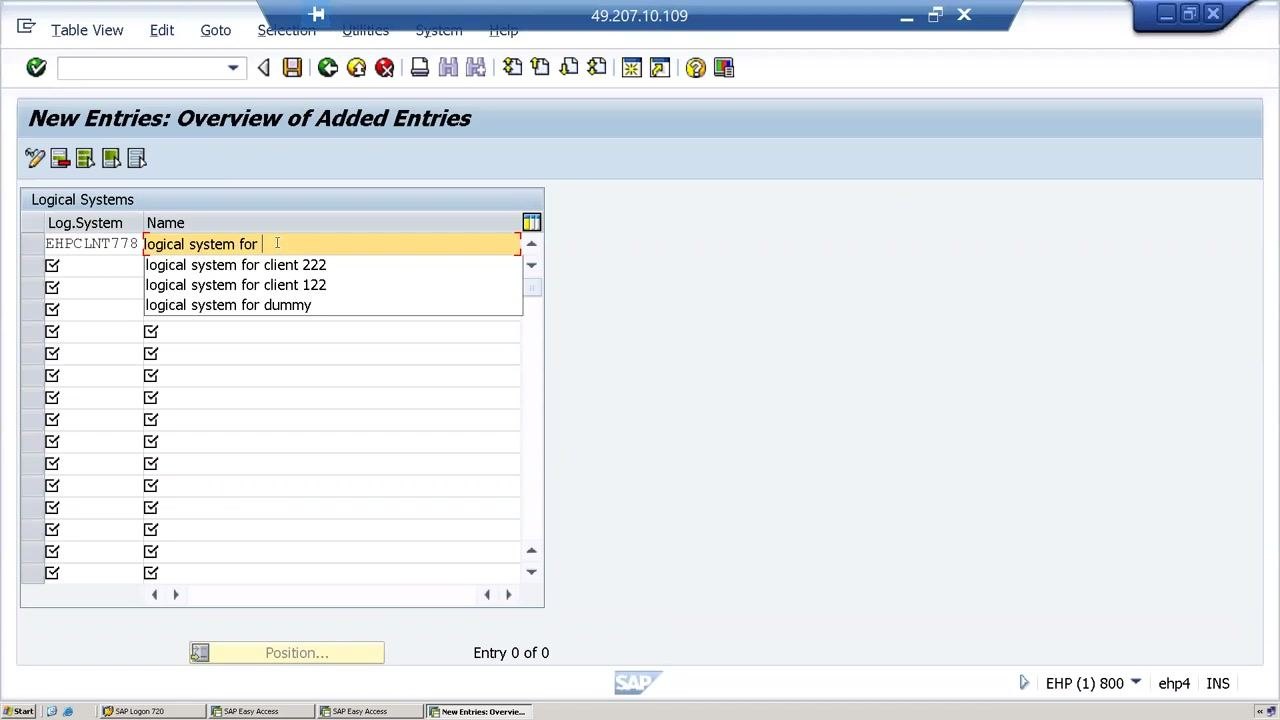This screenshot has width=1280, height=720.
Task: Click the Position... button
Action: (287, 653)
